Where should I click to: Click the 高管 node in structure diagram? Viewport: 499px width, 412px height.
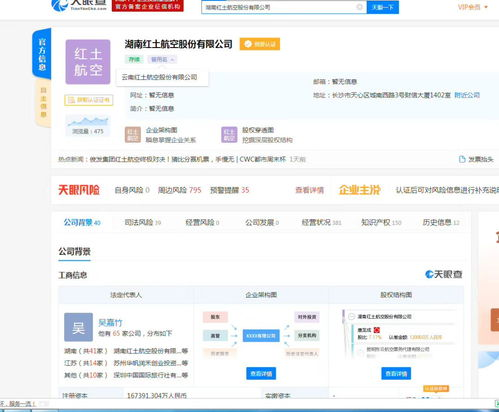(x=215, y=336)
